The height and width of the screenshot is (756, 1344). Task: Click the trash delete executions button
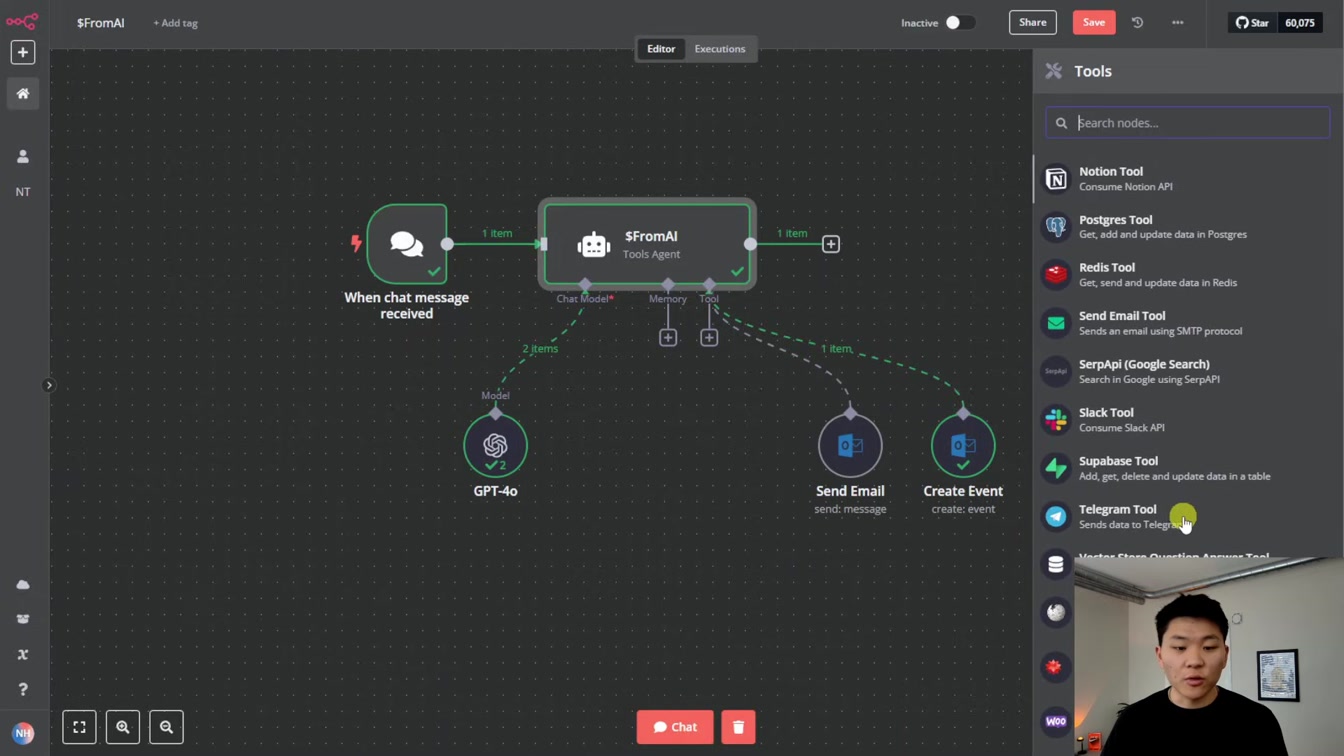tap(738, 727)
